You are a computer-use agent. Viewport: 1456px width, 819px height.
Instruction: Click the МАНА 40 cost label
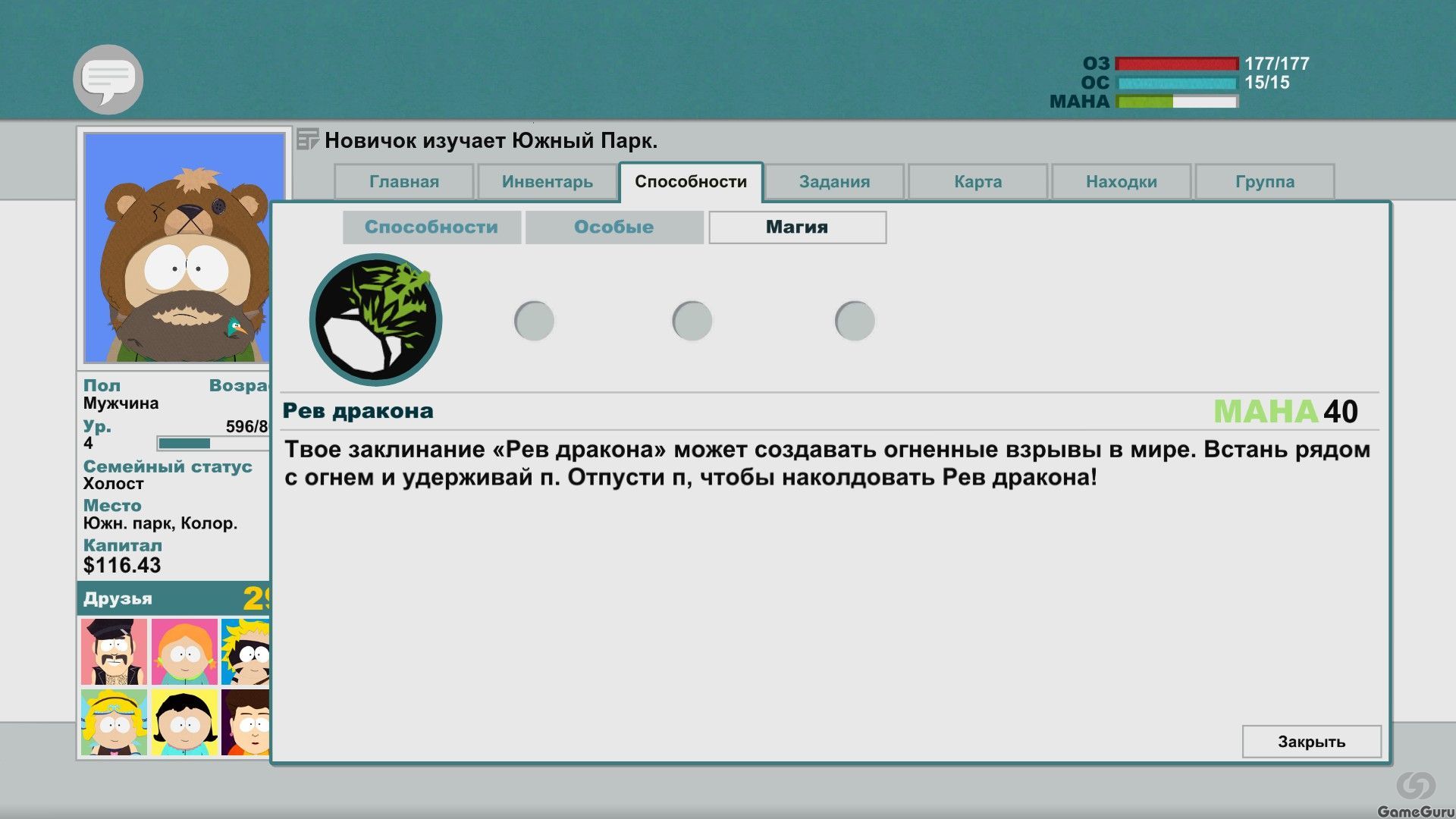1286,412
